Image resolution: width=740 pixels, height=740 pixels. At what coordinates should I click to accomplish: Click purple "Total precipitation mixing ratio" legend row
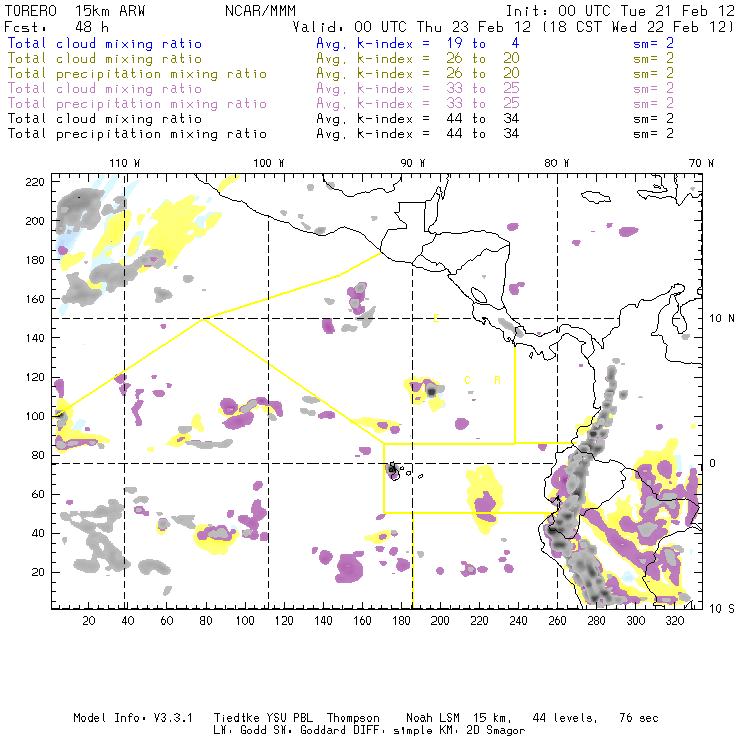tap(137, 104)
